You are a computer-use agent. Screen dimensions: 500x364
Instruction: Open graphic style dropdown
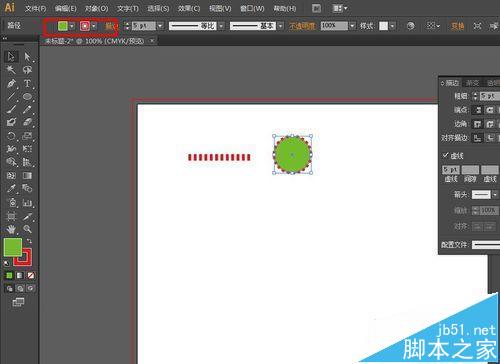tap(392, 26)
